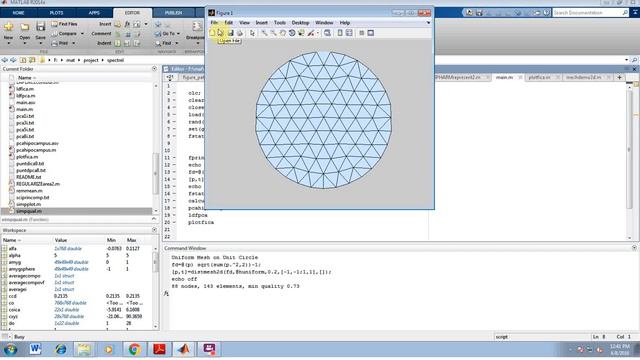The height and width of the screenshot is (360, 640).
Task: Click the Find Files button
Action: 65,24
